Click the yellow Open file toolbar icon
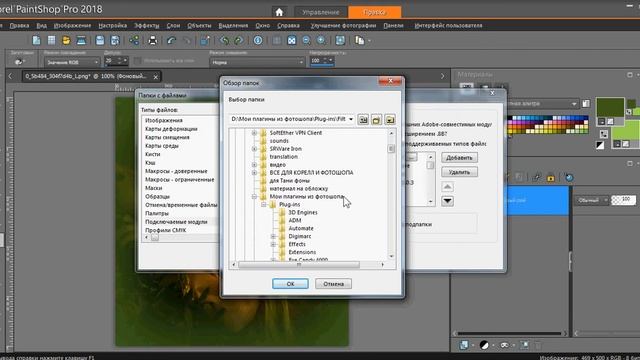Viewport: 640px width, 360px height. coord(66,40)
